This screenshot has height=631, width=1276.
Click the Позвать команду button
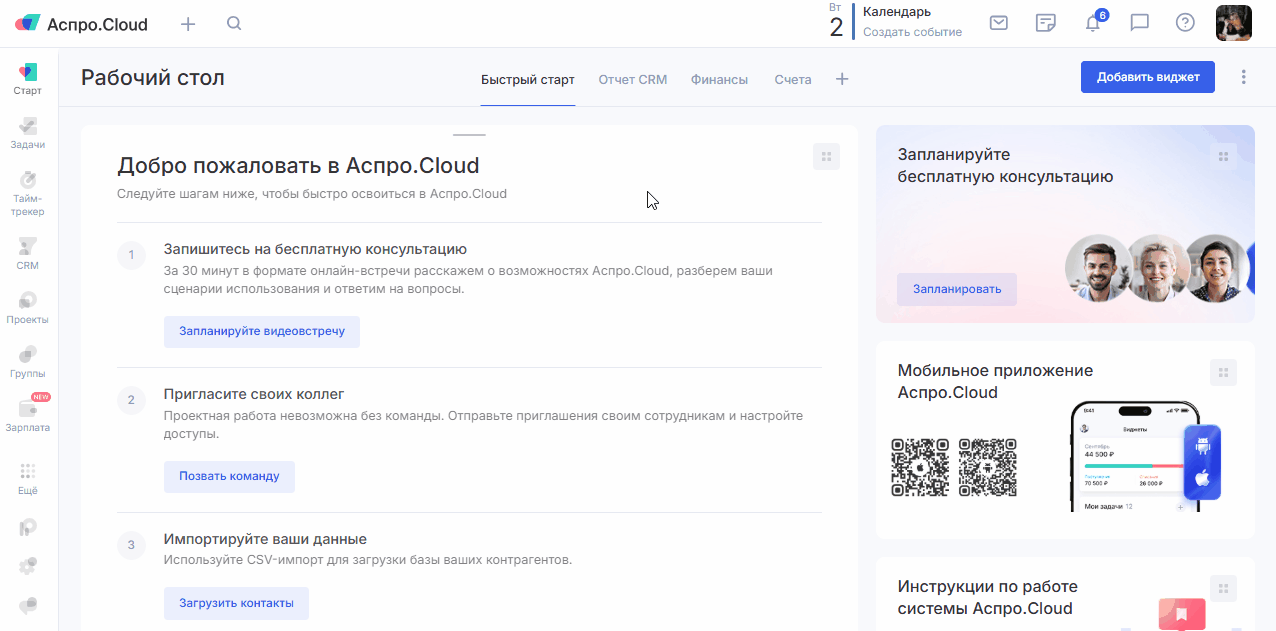pyautogui.click(x=229, y=476)
